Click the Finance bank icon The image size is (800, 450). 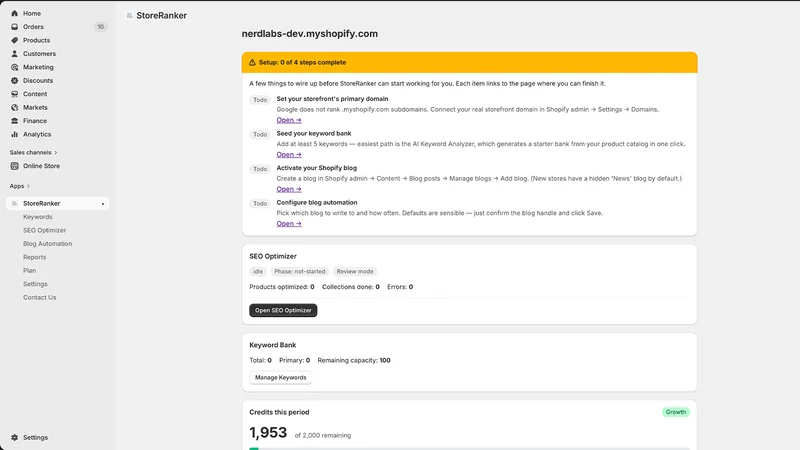14,121
